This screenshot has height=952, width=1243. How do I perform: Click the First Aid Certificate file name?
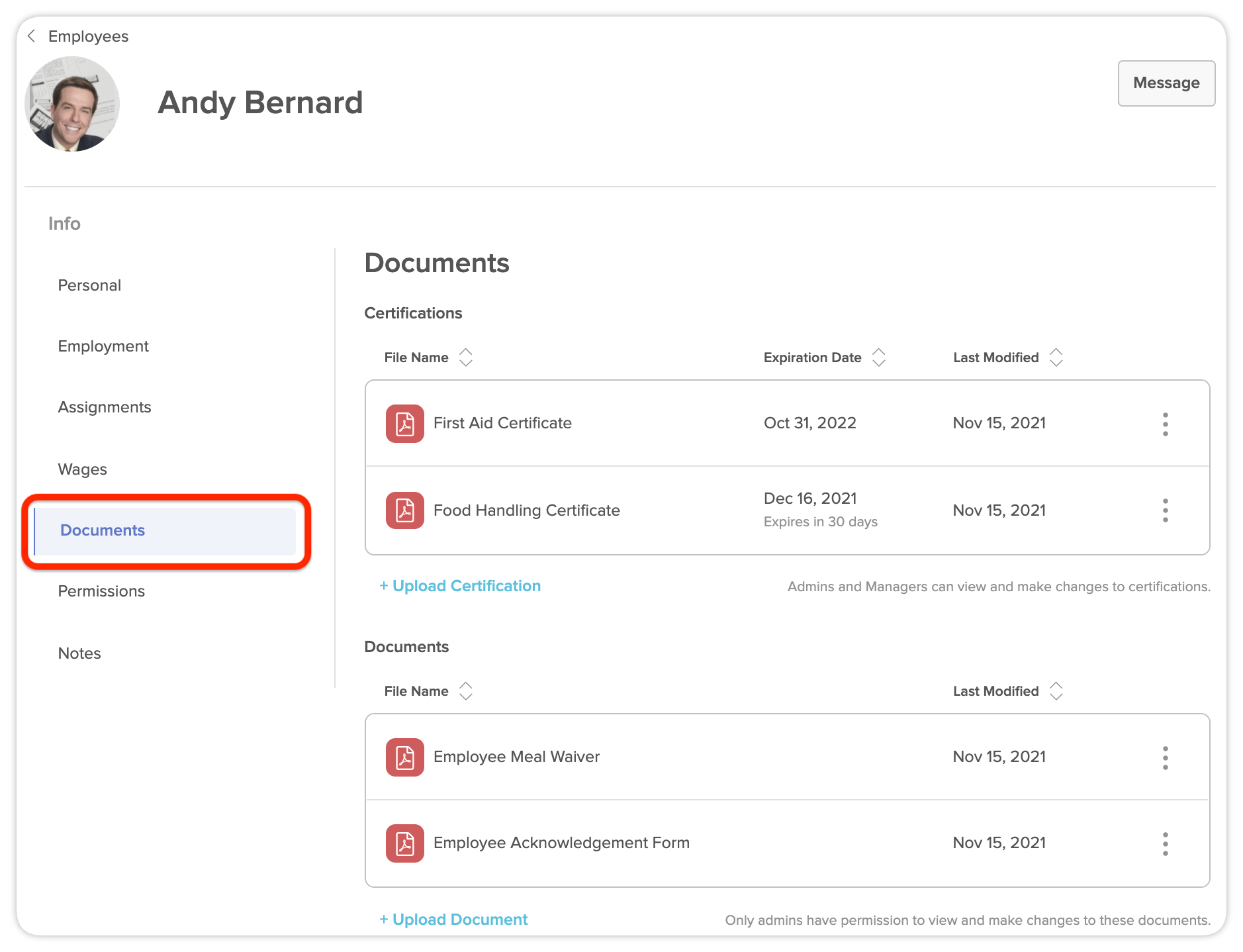point(502,423)
